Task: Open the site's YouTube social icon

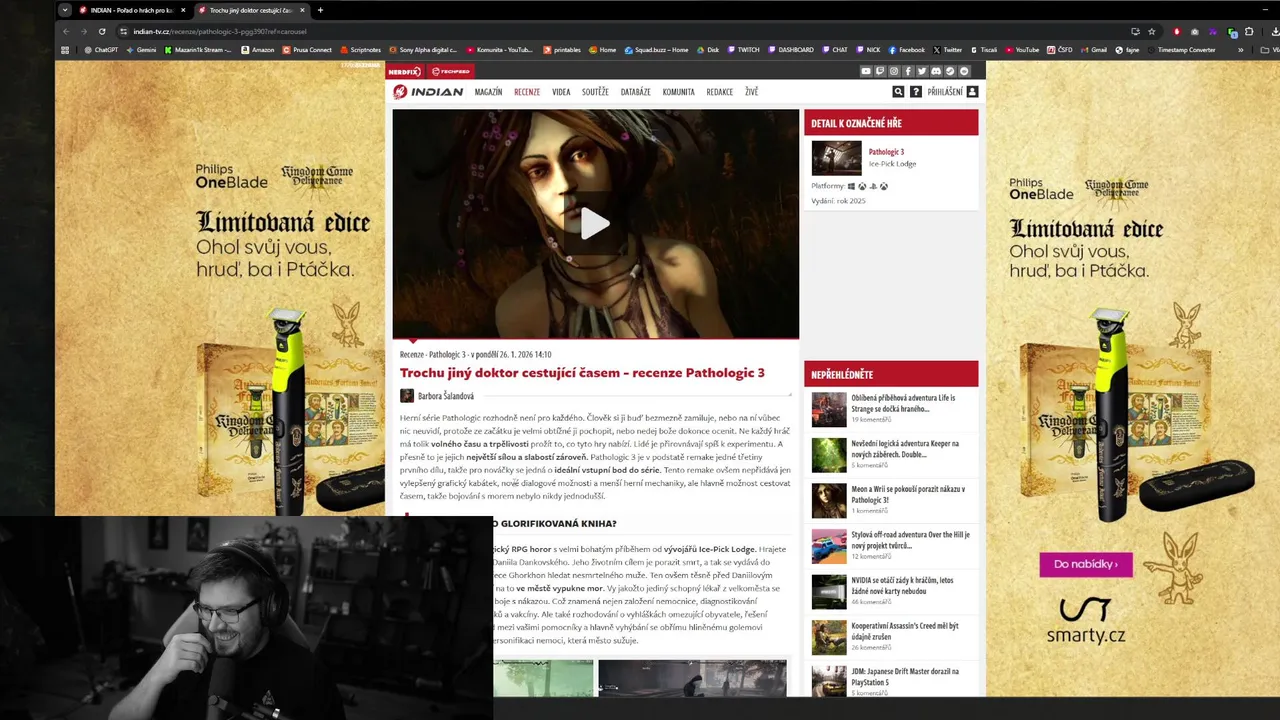Action: tap(866, 71)
